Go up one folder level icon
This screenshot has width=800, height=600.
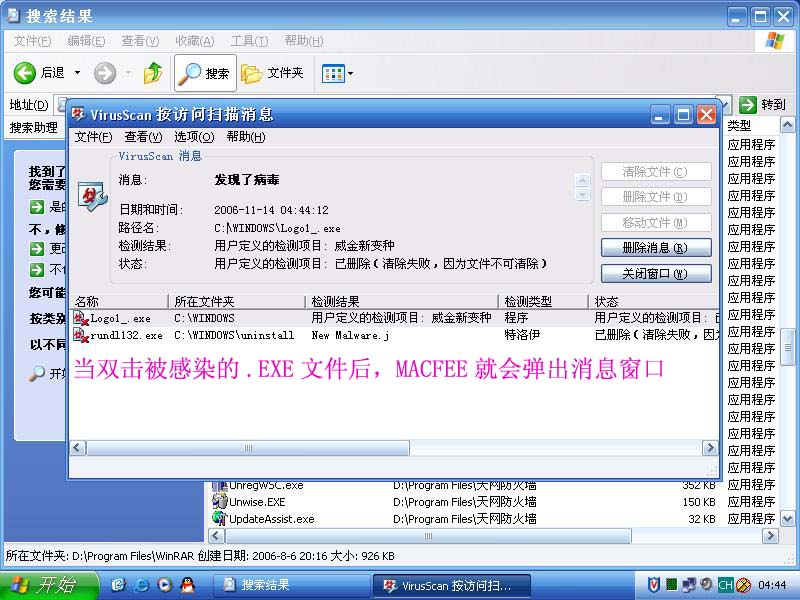(x=153, y=73)
